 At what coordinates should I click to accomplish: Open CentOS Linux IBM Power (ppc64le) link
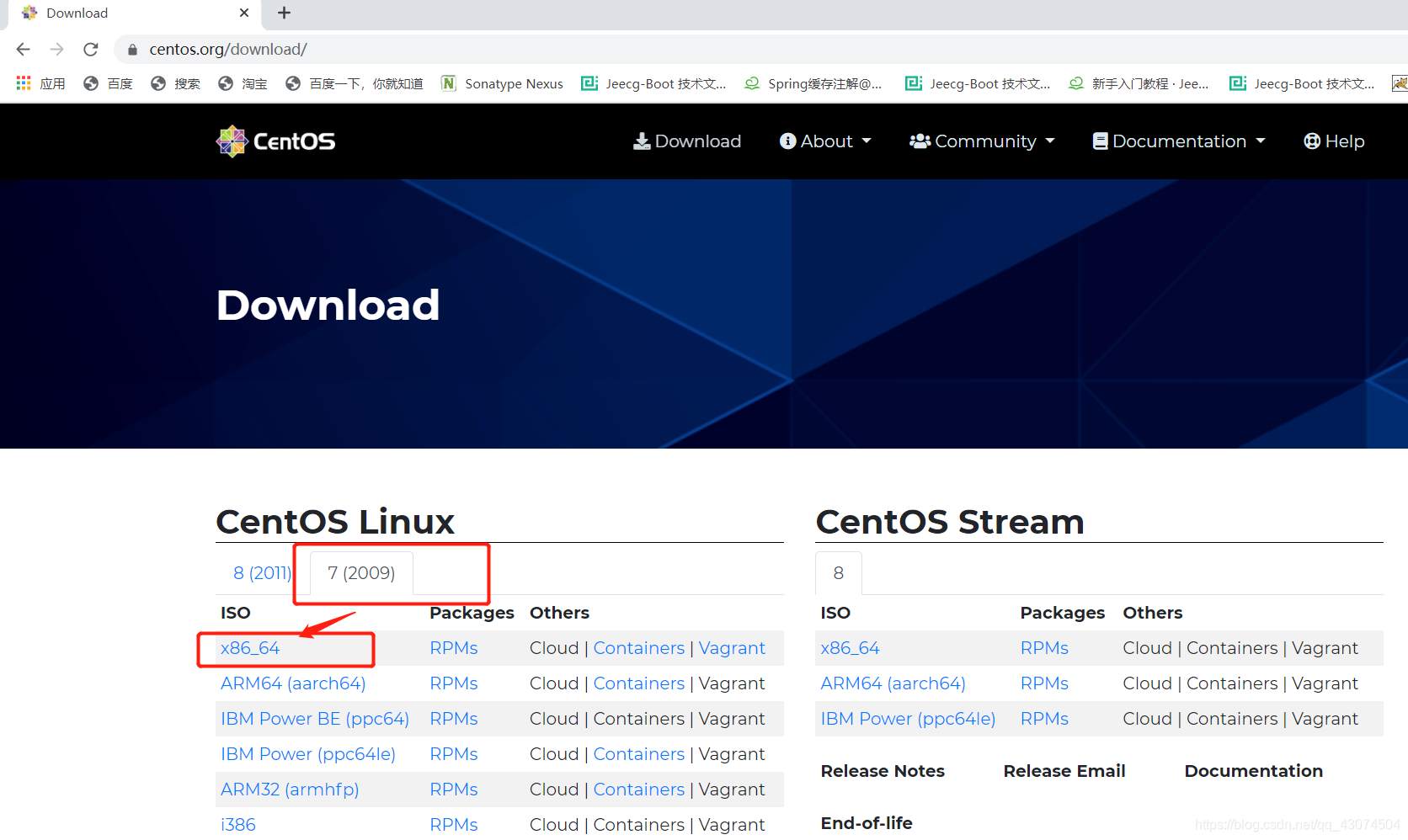pos(308,754)
